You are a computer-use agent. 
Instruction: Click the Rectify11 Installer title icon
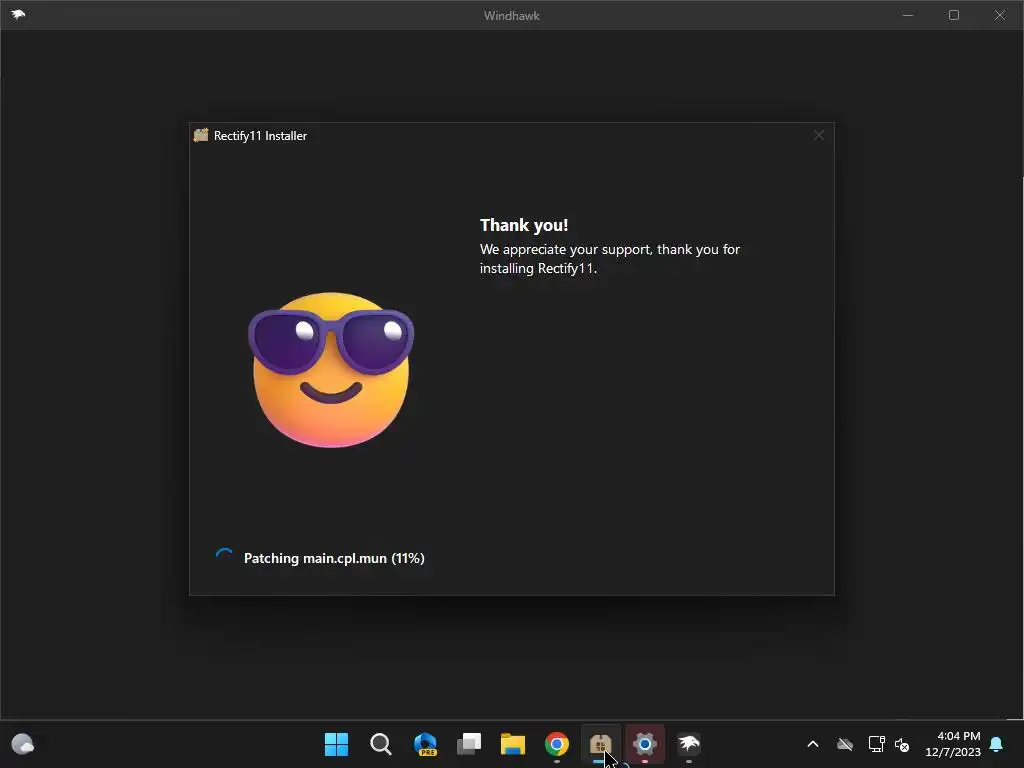[x=201, y=135]
